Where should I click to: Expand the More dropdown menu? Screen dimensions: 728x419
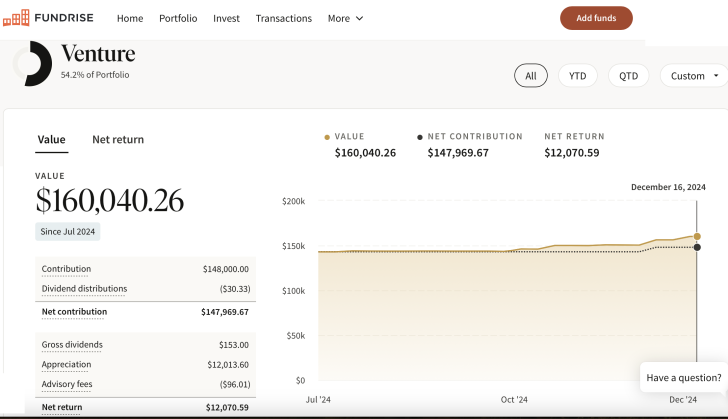(345, 19)
